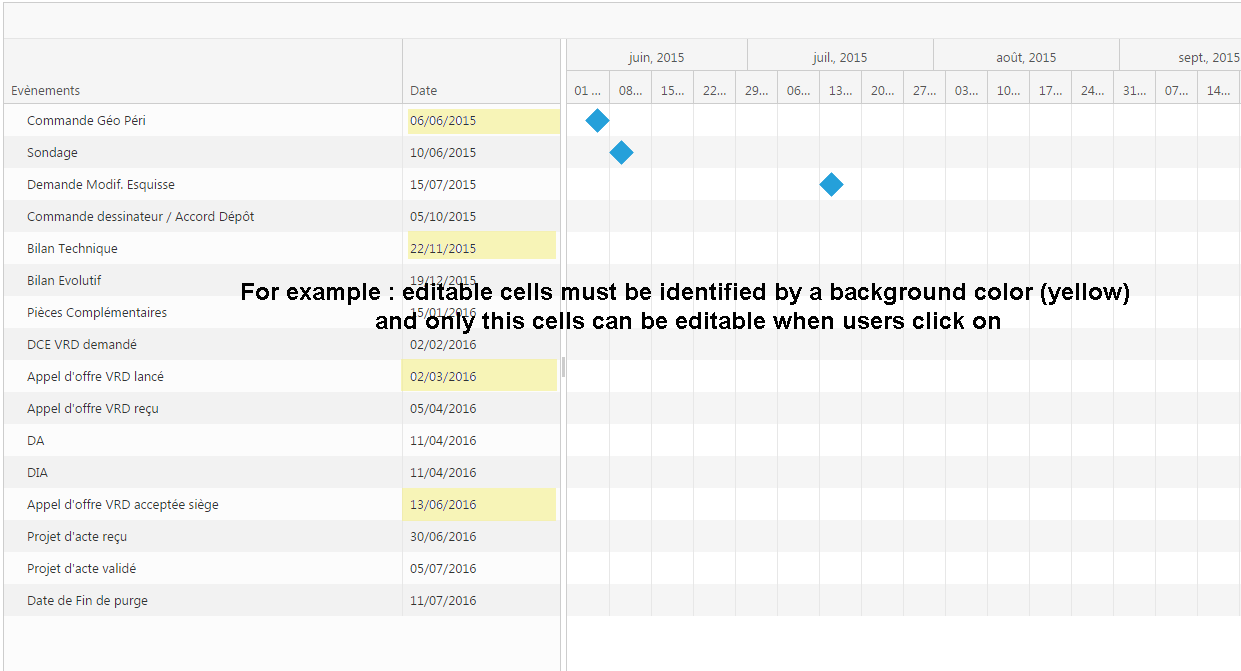
Task: Click the Commande Géo Péri milestone diamond
Action: 597,121
